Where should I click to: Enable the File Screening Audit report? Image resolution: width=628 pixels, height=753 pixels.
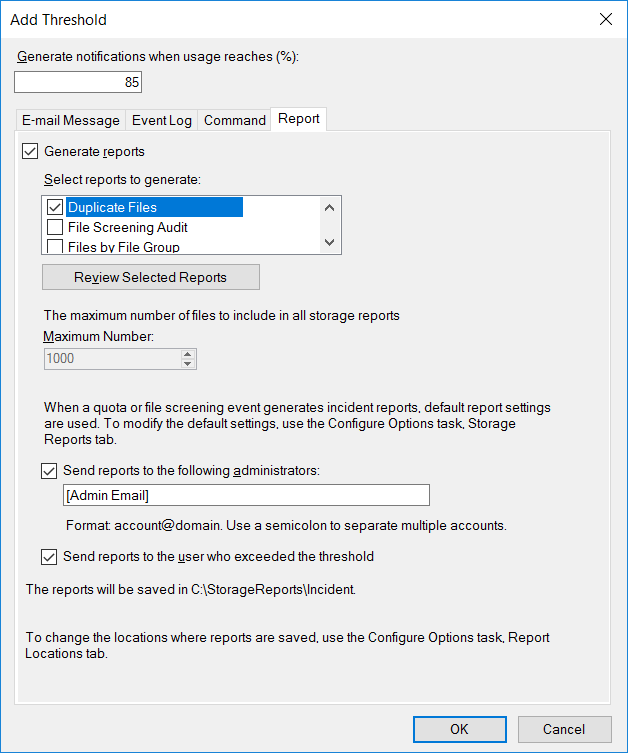55,227
